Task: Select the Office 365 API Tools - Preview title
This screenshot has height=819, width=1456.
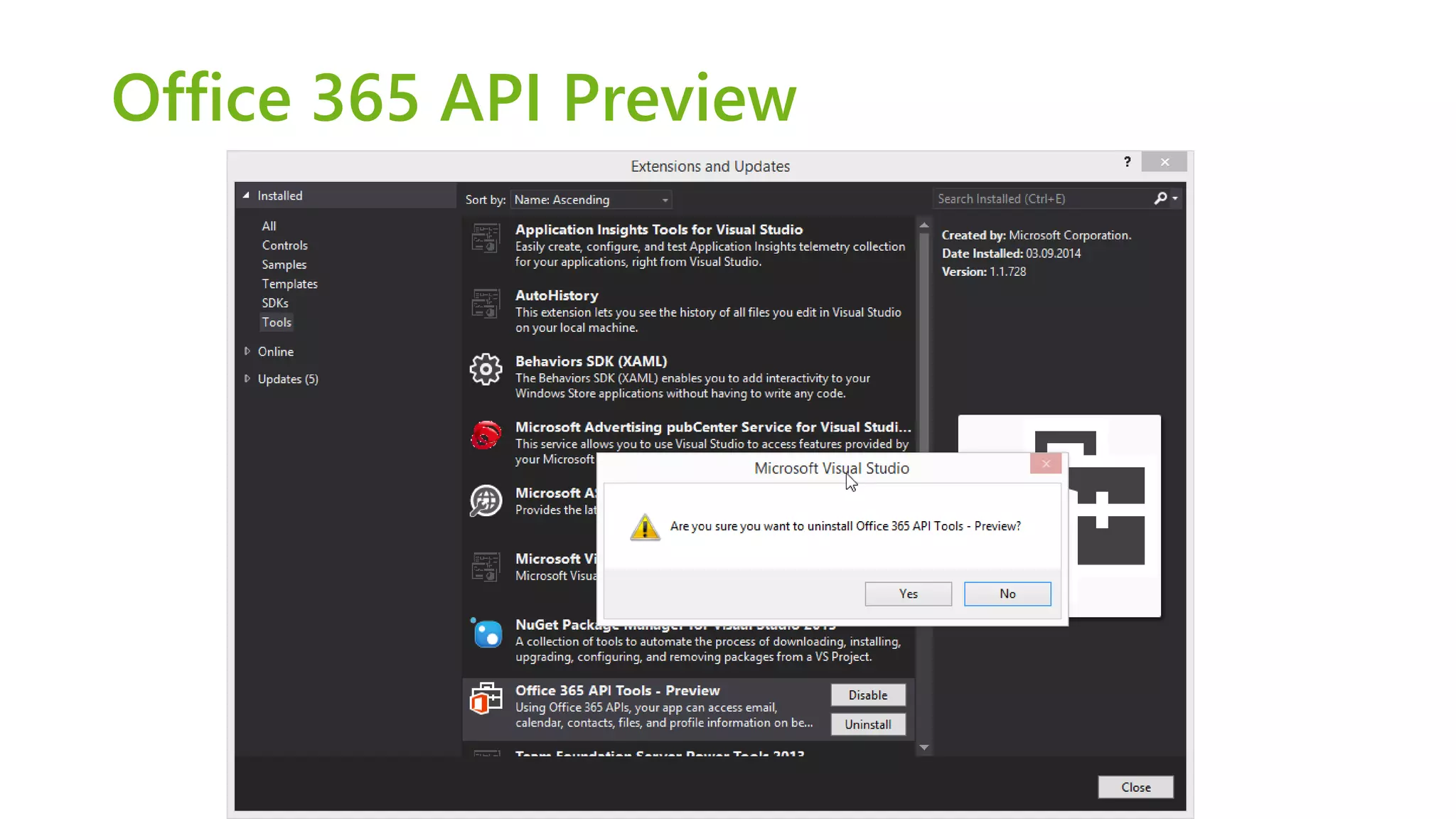Action: (617, 690)
